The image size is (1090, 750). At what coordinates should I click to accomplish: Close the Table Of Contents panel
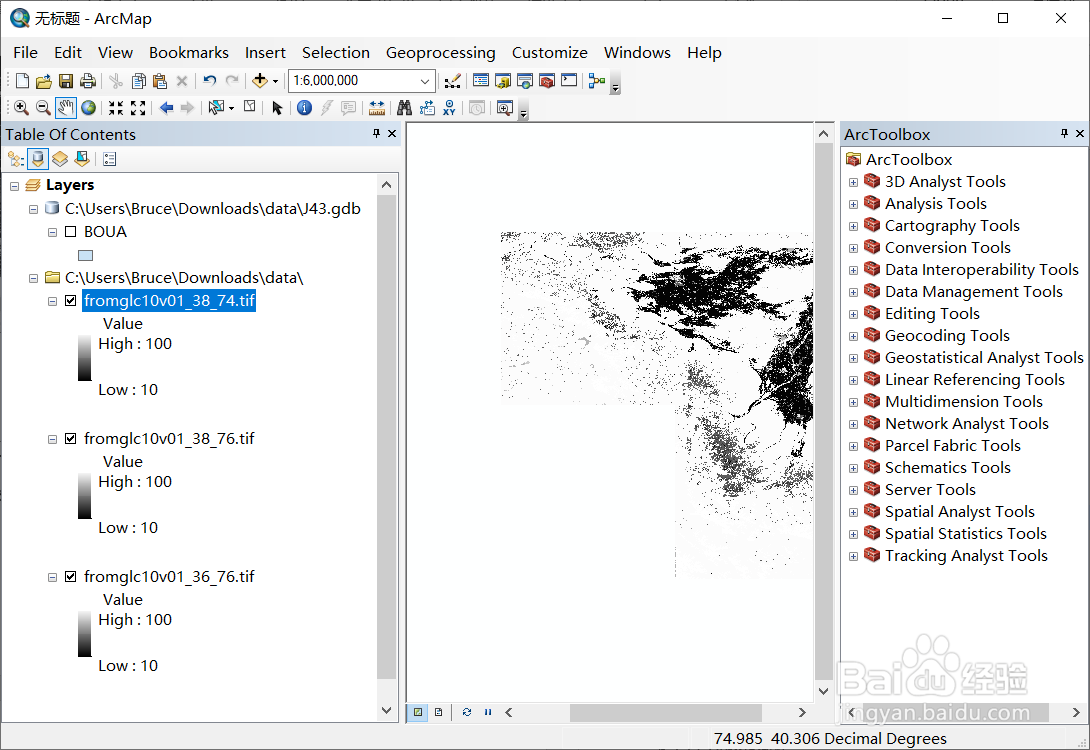click(x=392, y=133)
